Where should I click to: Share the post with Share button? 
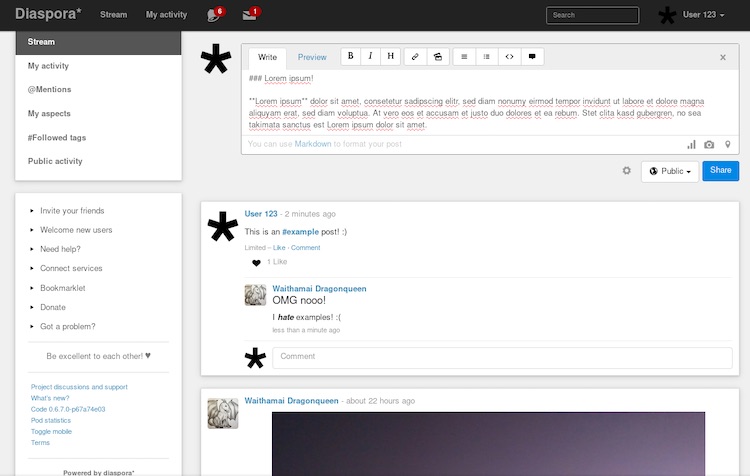(x=720, y=171)
